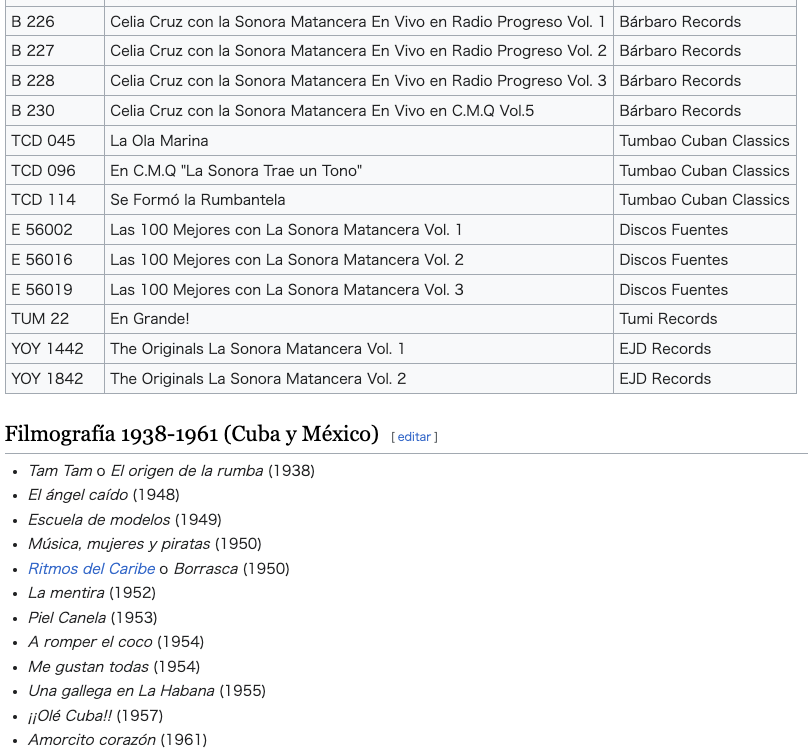Click the Radio Progreso Vol. 3 album title
The width and height of the screenshot is (808, 752).
pyautogui.click(x=358, y=80)
